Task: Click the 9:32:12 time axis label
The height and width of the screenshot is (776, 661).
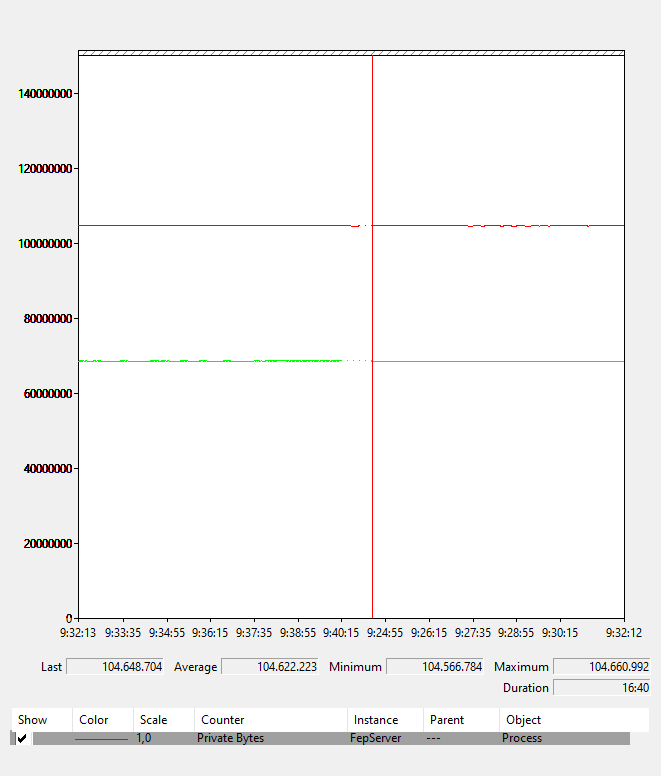Action: 624,632
